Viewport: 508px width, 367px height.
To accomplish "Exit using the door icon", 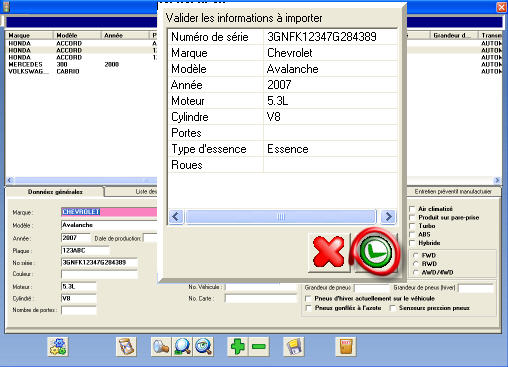I will click(x=346, y=347).
